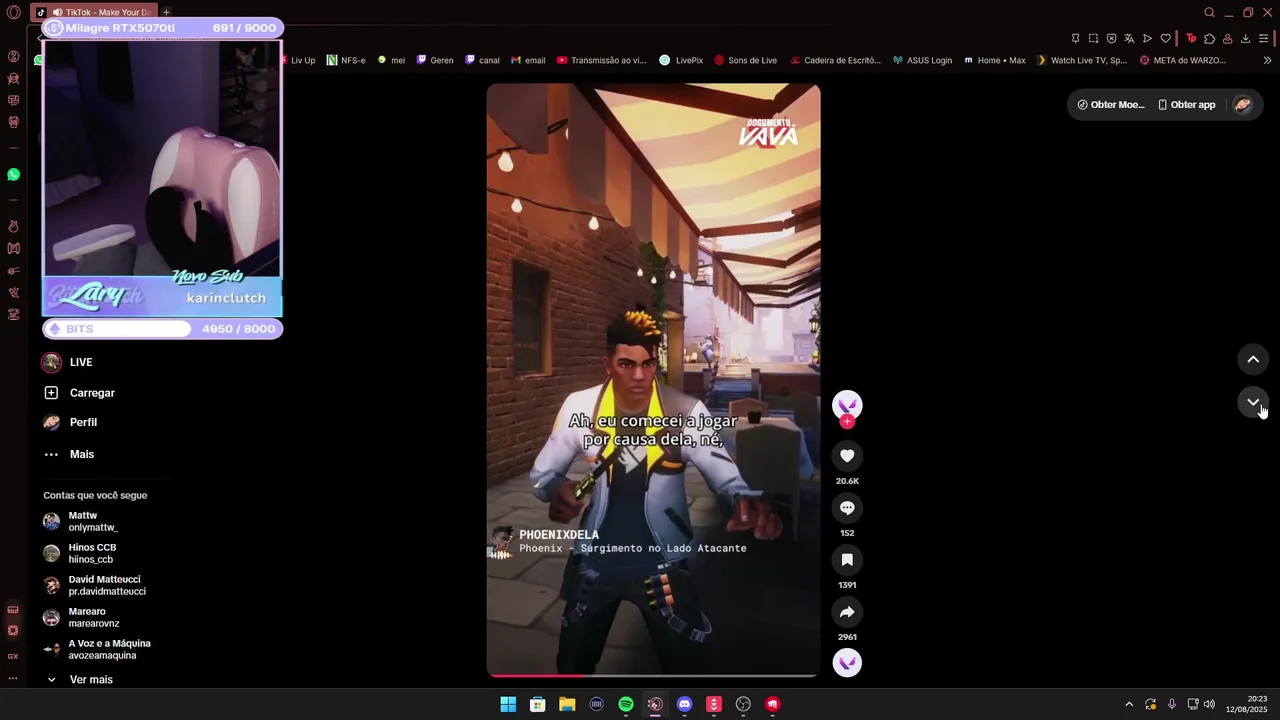The height and width of the screenshot is (720, 1280).
Task: Show hidden system tray icons
Action: click(x=1129, y=704)
